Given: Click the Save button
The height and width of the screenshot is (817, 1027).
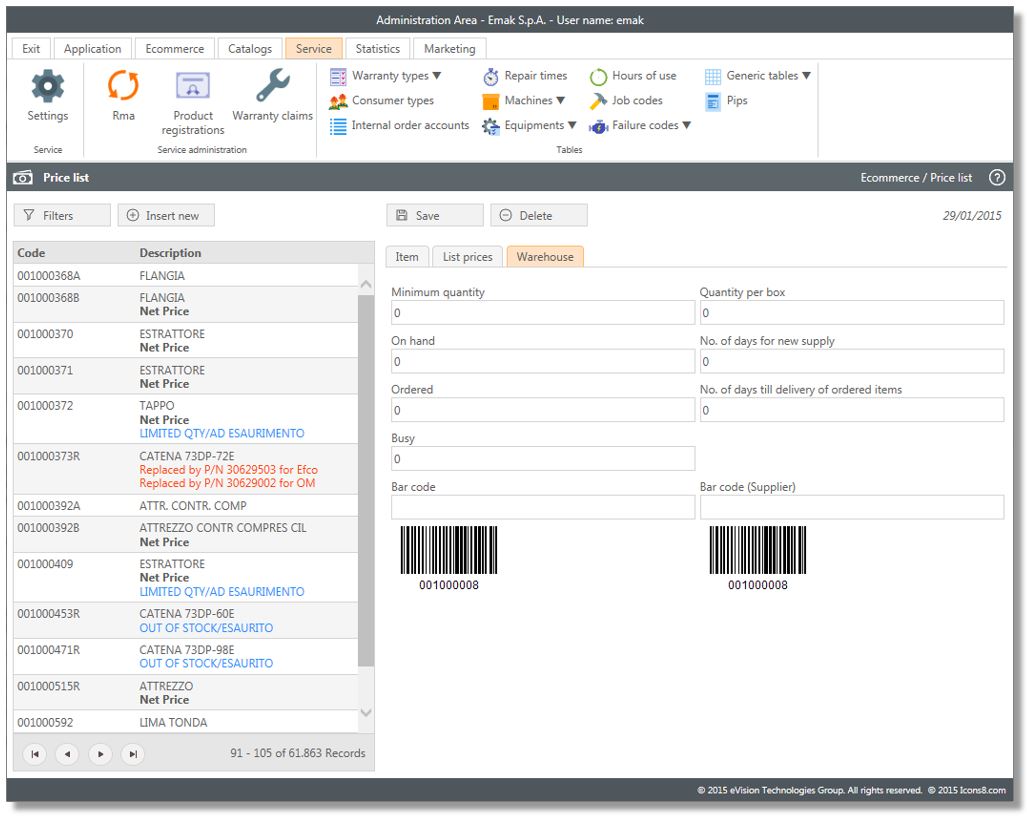Looking at the screenshot, I should (434, 216).
